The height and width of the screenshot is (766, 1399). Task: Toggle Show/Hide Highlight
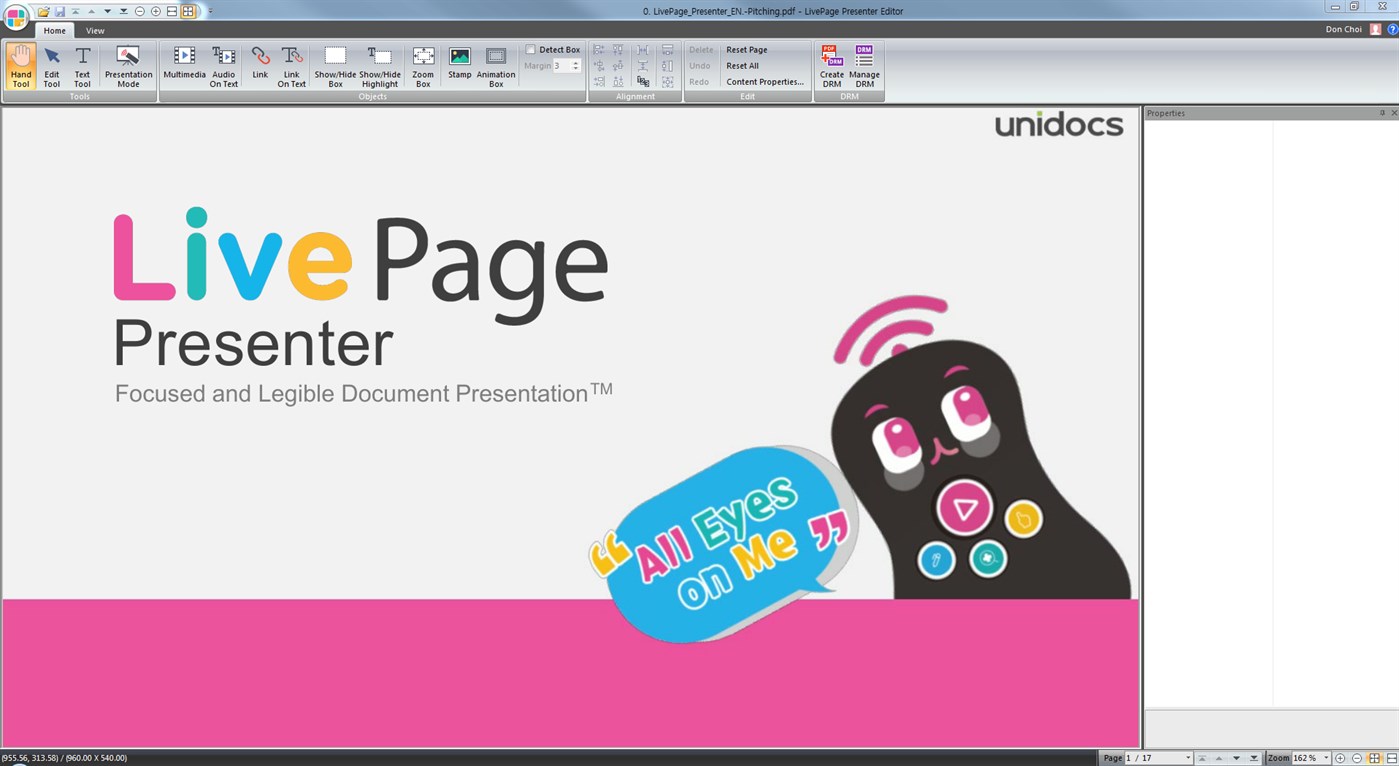tap(379, 66)
